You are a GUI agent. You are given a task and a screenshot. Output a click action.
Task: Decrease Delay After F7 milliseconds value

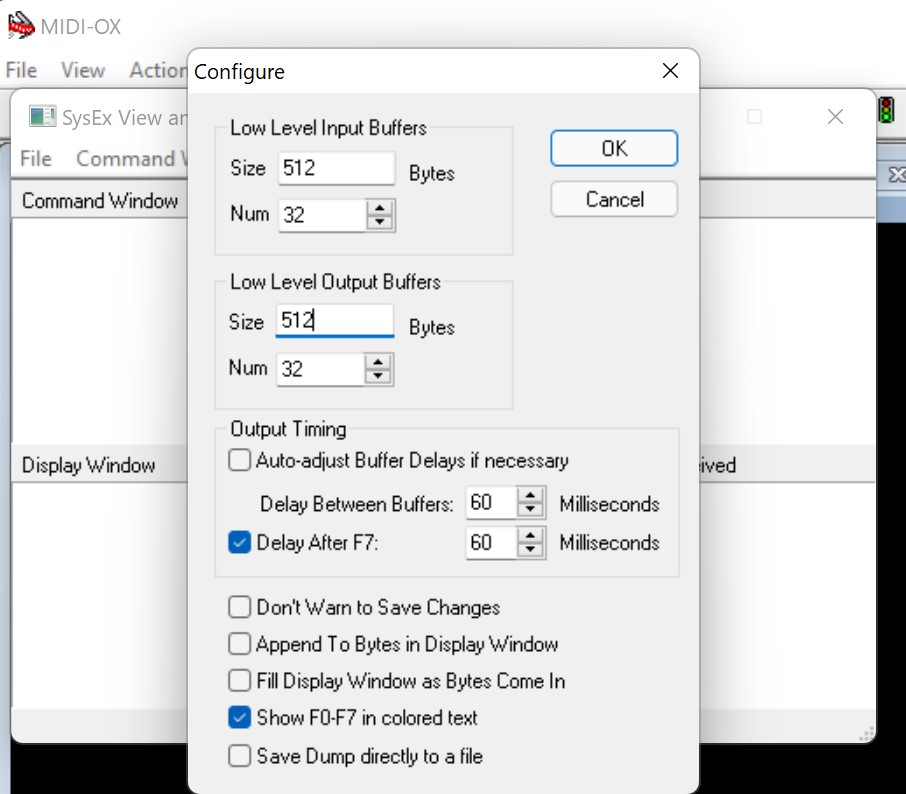(x=532, y=550)
